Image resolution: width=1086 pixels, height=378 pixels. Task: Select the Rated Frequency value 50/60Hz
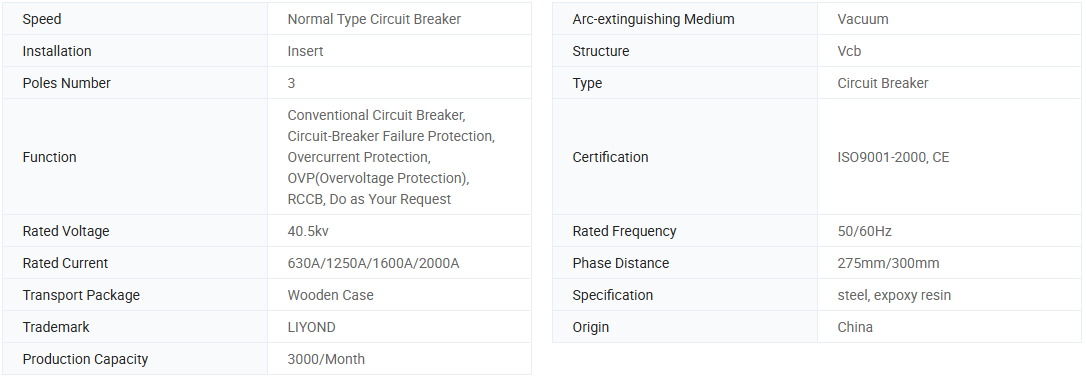(x=864, y=231)
